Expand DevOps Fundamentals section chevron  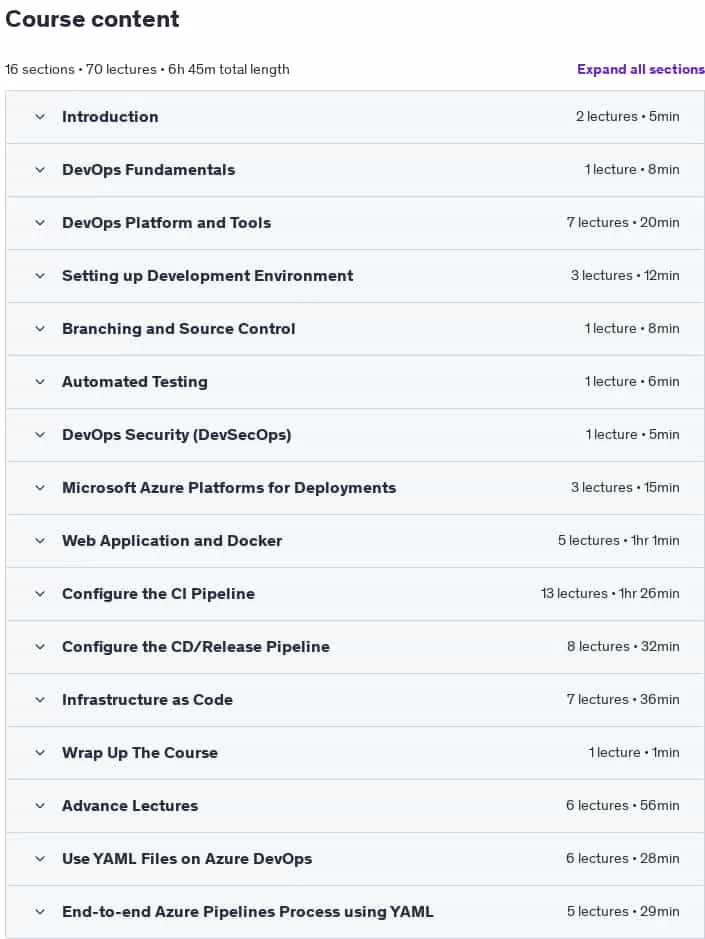coord(40,170)
